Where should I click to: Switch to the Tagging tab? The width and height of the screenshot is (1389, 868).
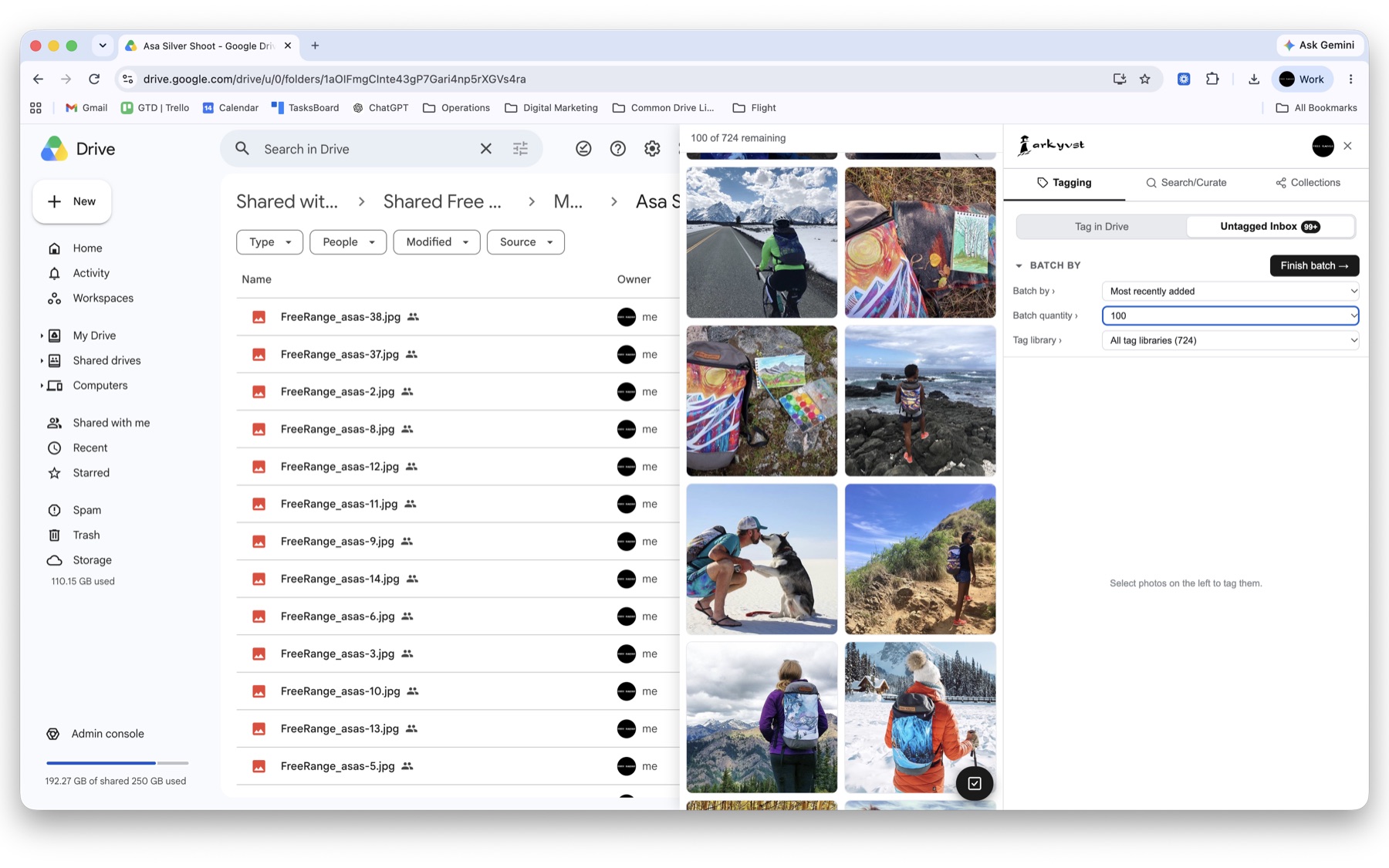[1064, 183]
